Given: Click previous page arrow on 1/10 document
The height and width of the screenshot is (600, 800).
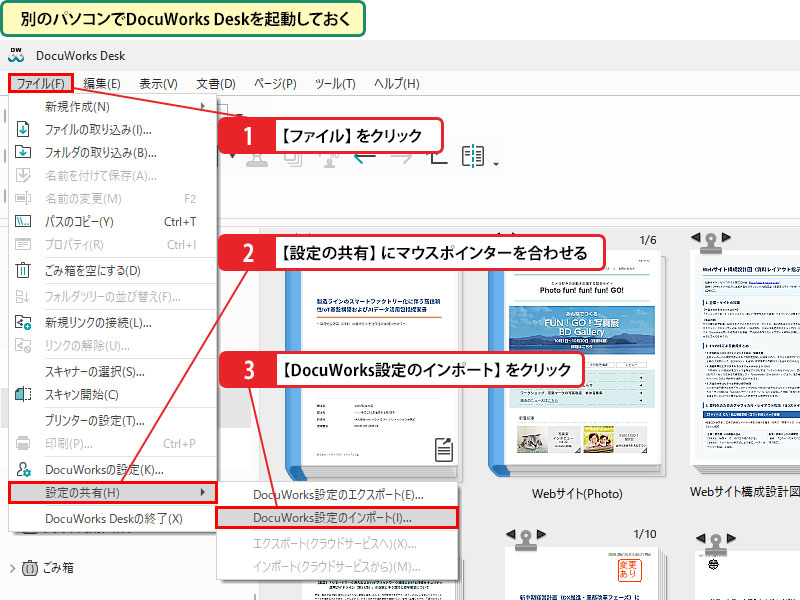Looking at the screenshot, I should pos(511,534).
